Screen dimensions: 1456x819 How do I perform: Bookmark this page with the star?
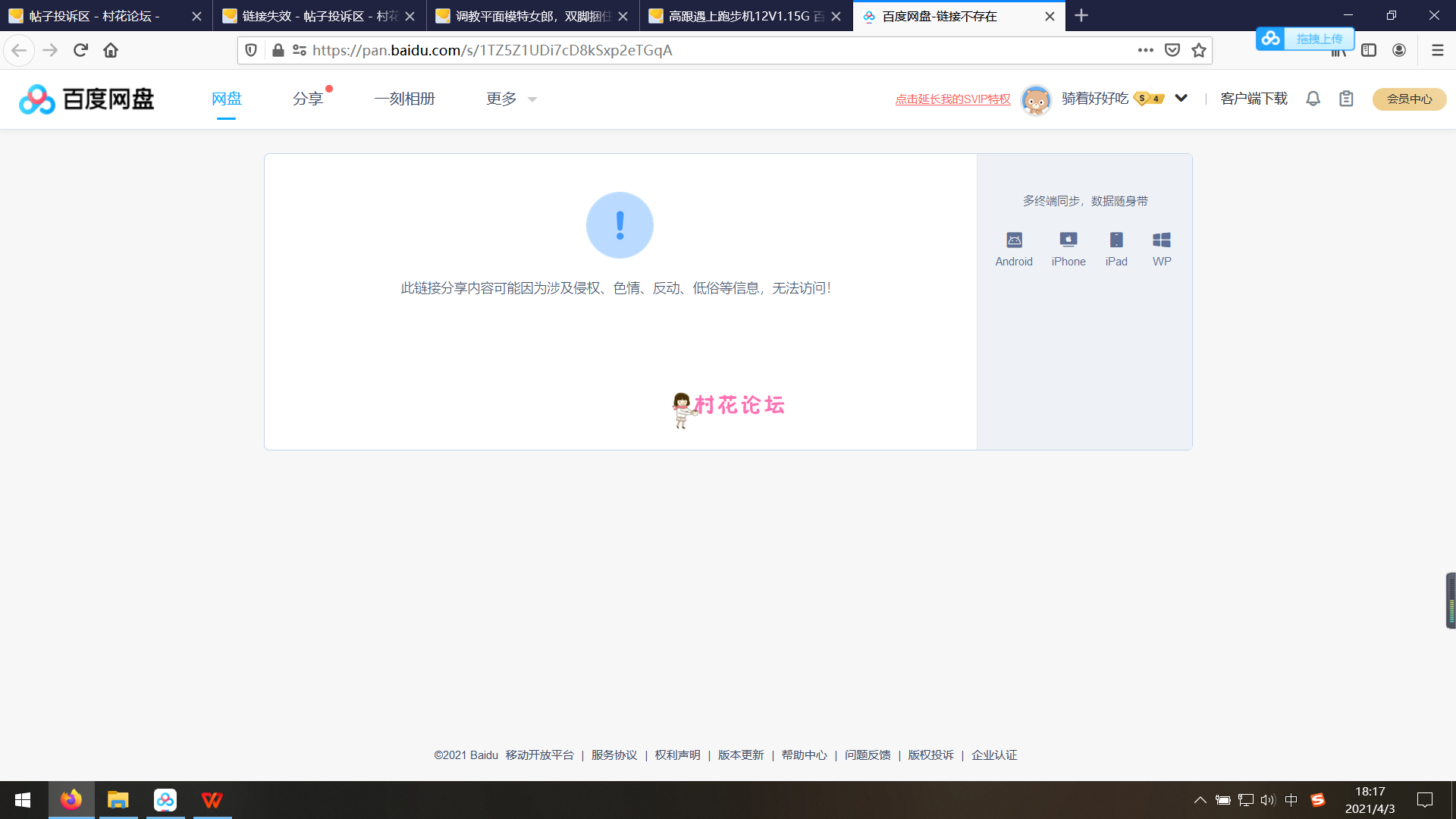(1199, 50)
